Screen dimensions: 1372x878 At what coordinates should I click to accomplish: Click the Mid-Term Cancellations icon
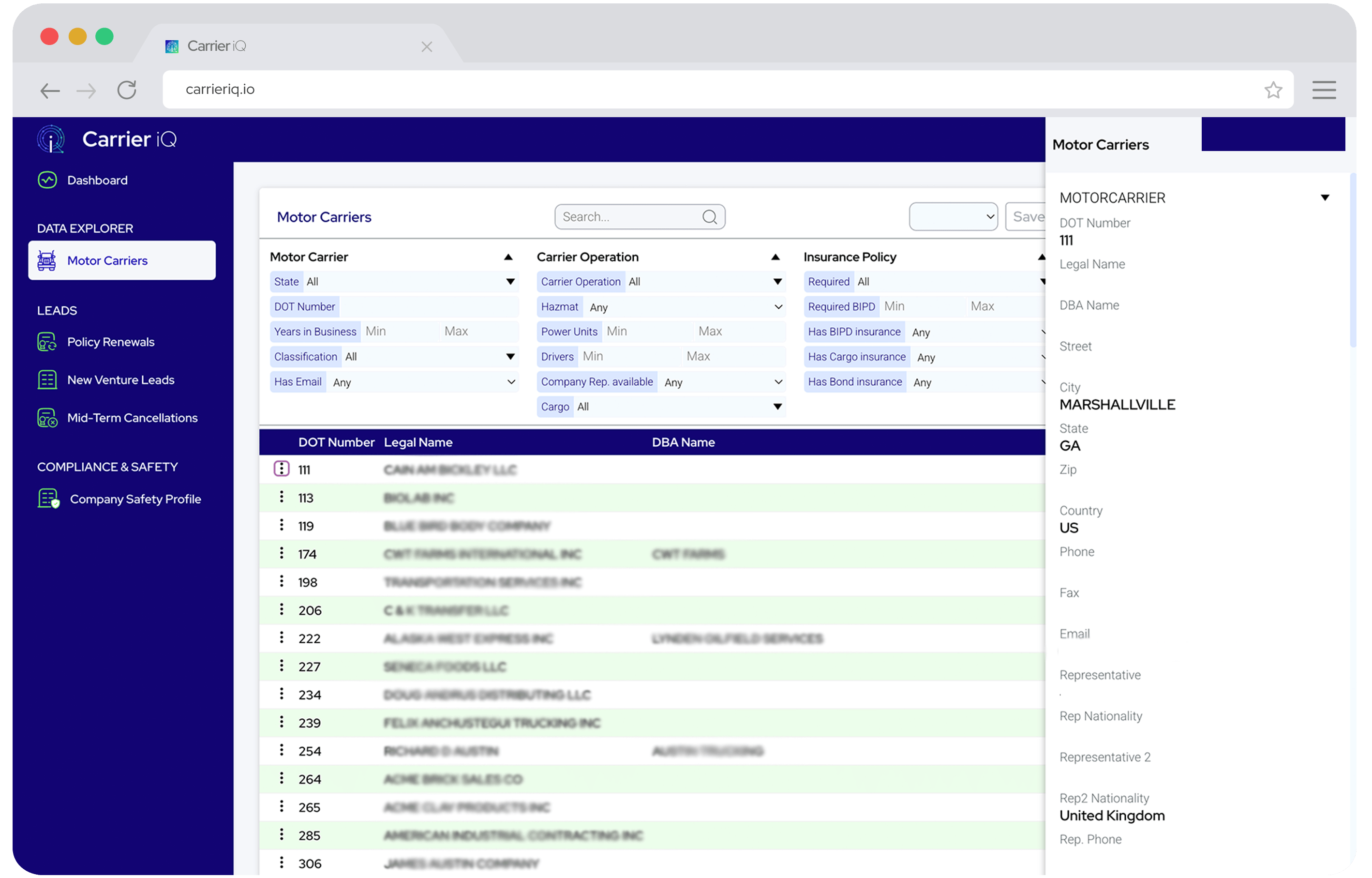click(47, 418)
